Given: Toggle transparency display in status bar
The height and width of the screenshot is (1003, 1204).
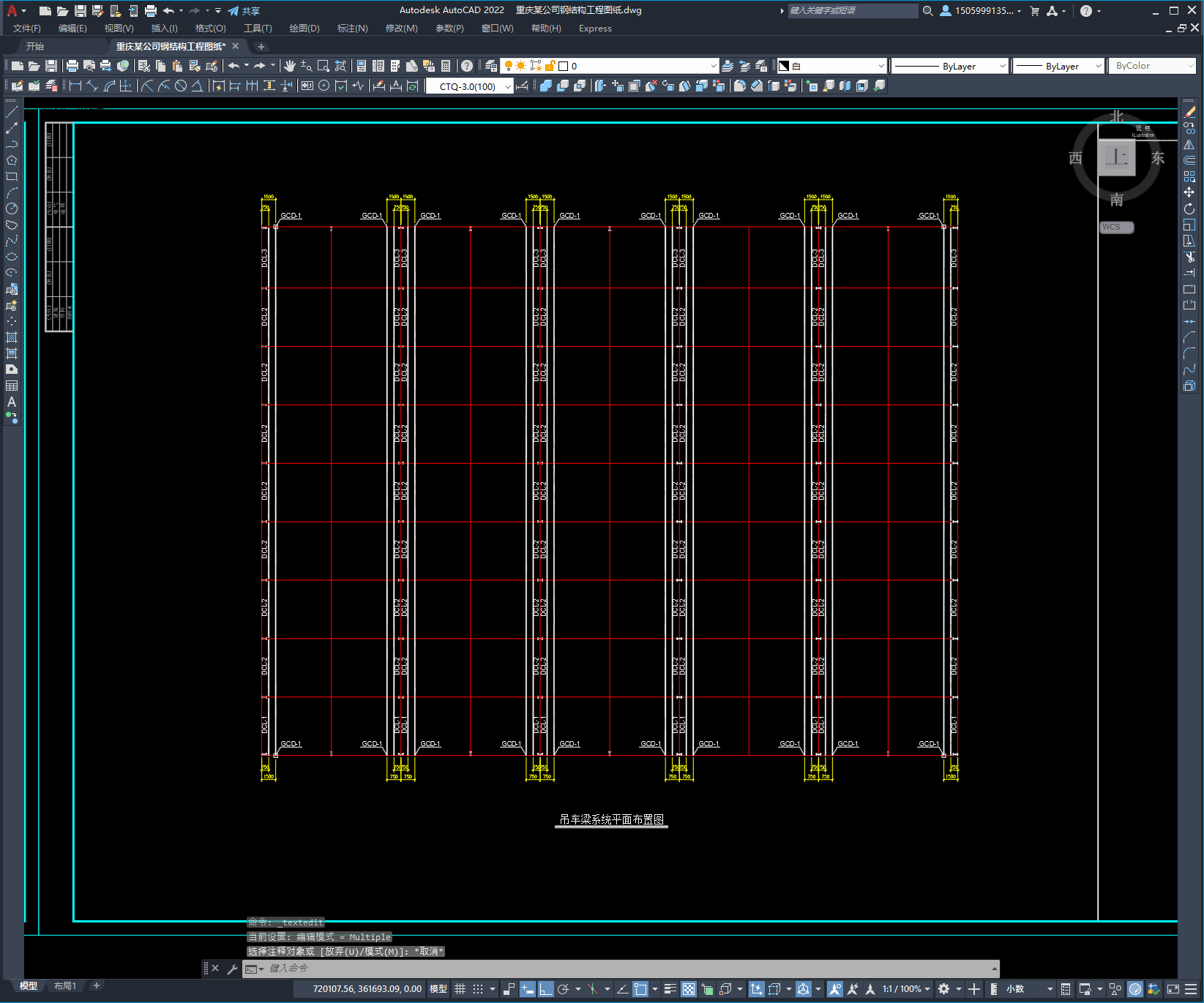Looking at the screenshot, I should (689, 989).
